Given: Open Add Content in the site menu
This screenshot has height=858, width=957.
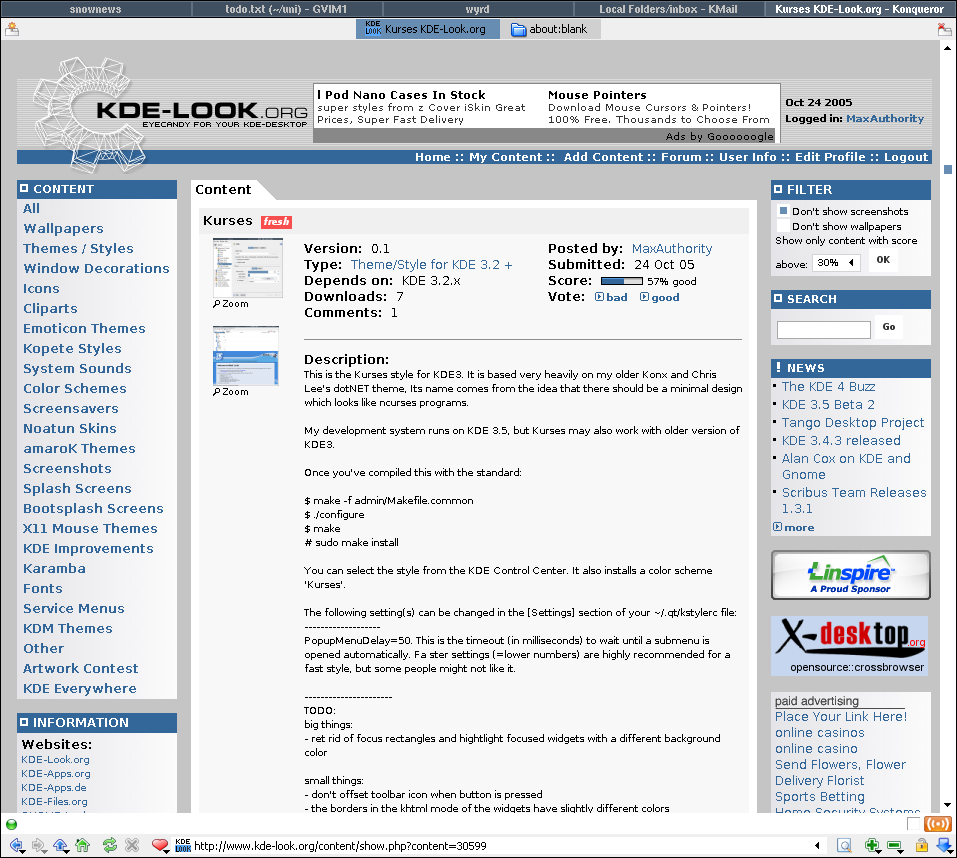Looking at the screenshot, I should [603, 157].
